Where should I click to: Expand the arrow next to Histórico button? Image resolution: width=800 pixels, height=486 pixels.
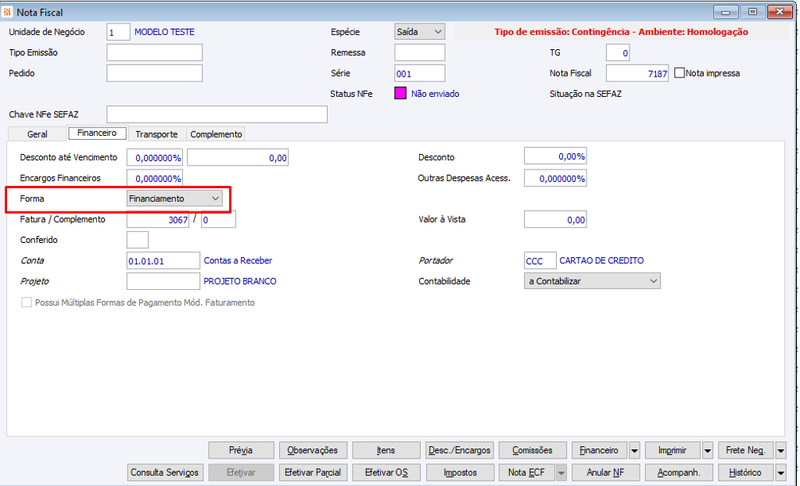(x=781, y=473)
